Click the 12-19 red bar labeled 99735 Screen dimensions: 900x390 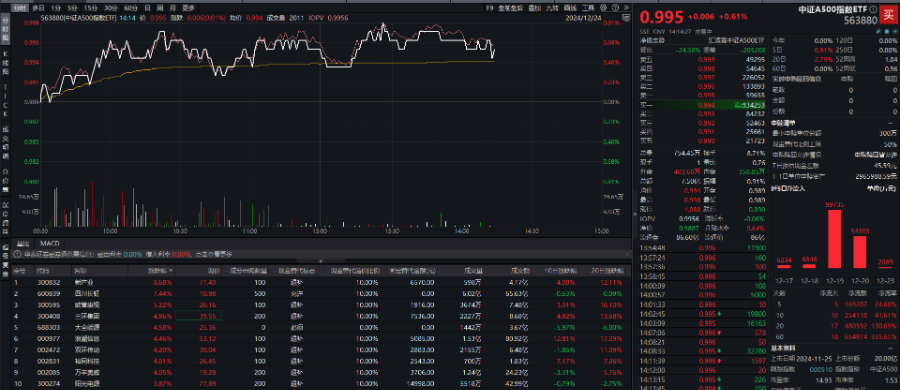(x=835, y=239)
